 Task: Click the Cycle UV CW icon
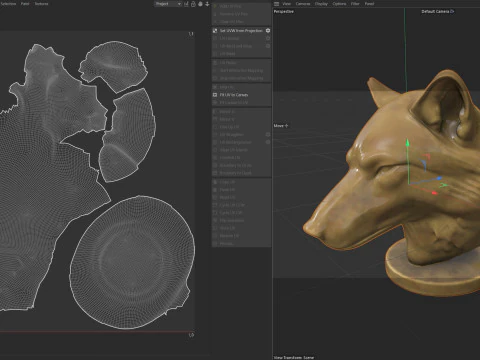tap(215, 213)
